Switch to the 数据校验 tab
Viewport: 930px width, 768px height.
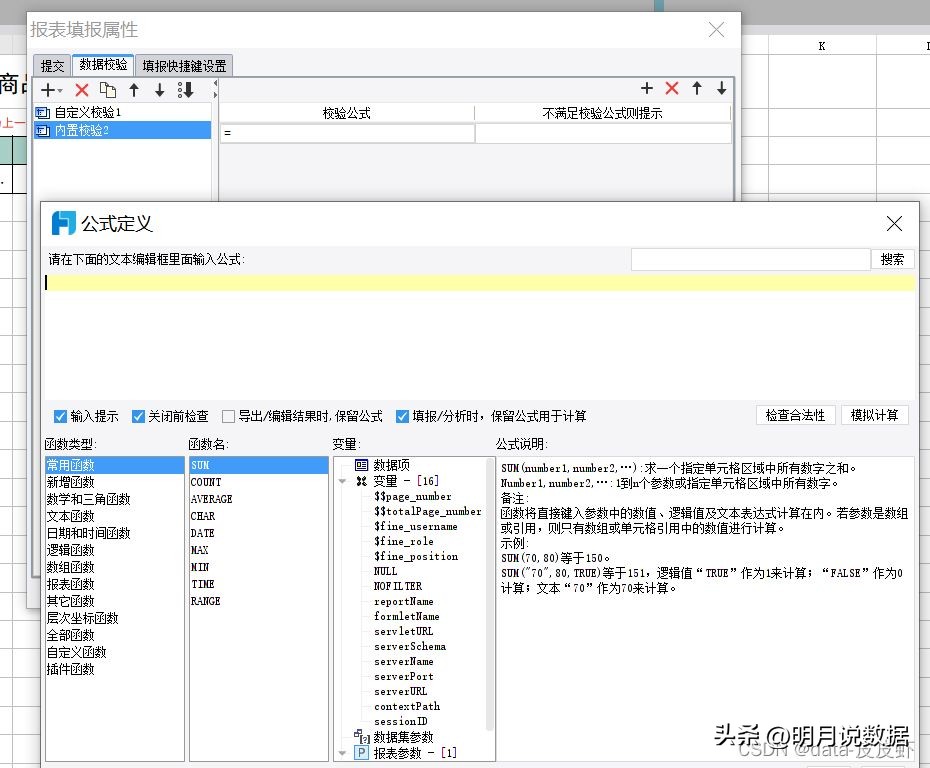[x=103, y=64]
